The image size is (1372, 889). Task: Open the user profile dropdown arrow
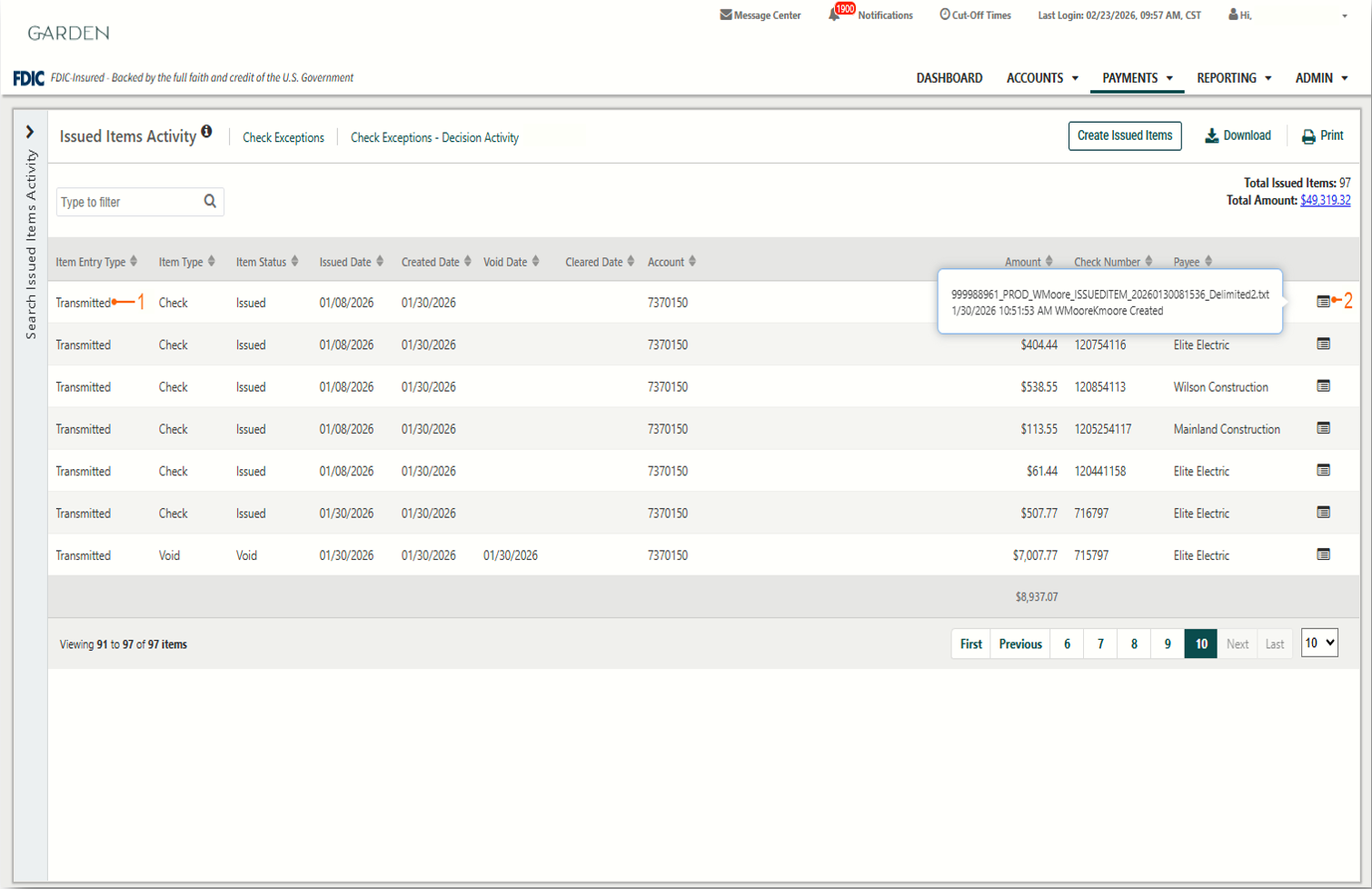pyautogui.click(x=1345, y=15)
